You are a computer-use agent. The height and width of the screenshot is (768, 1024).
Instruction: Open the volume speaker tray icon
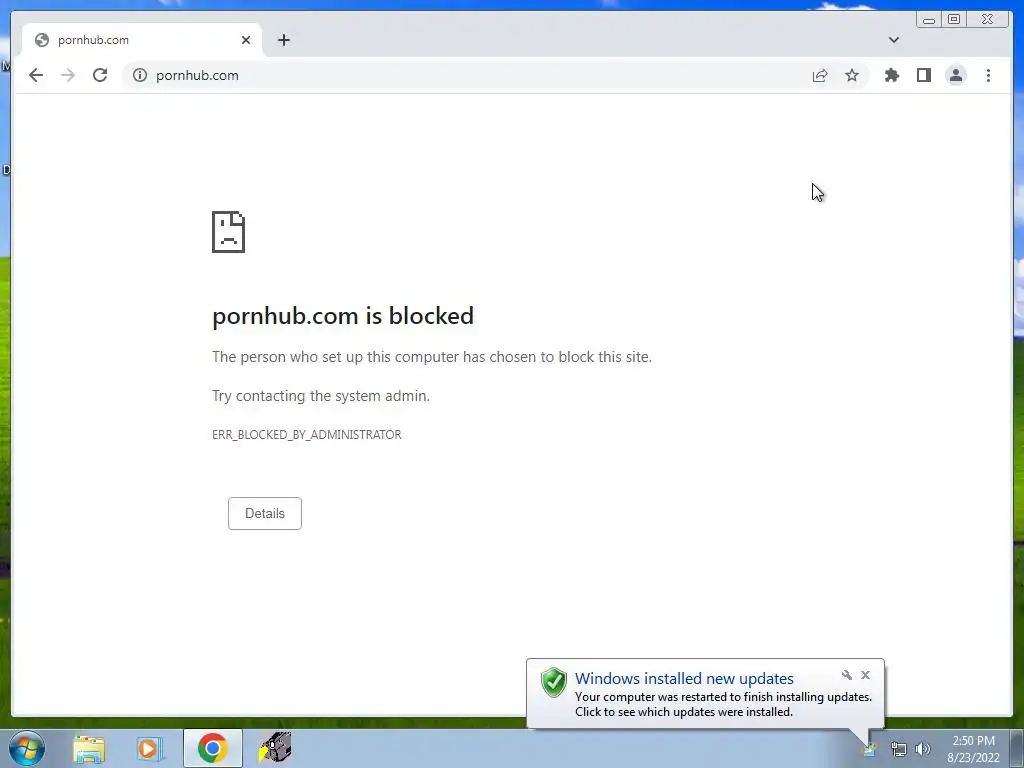pos(923,749)
